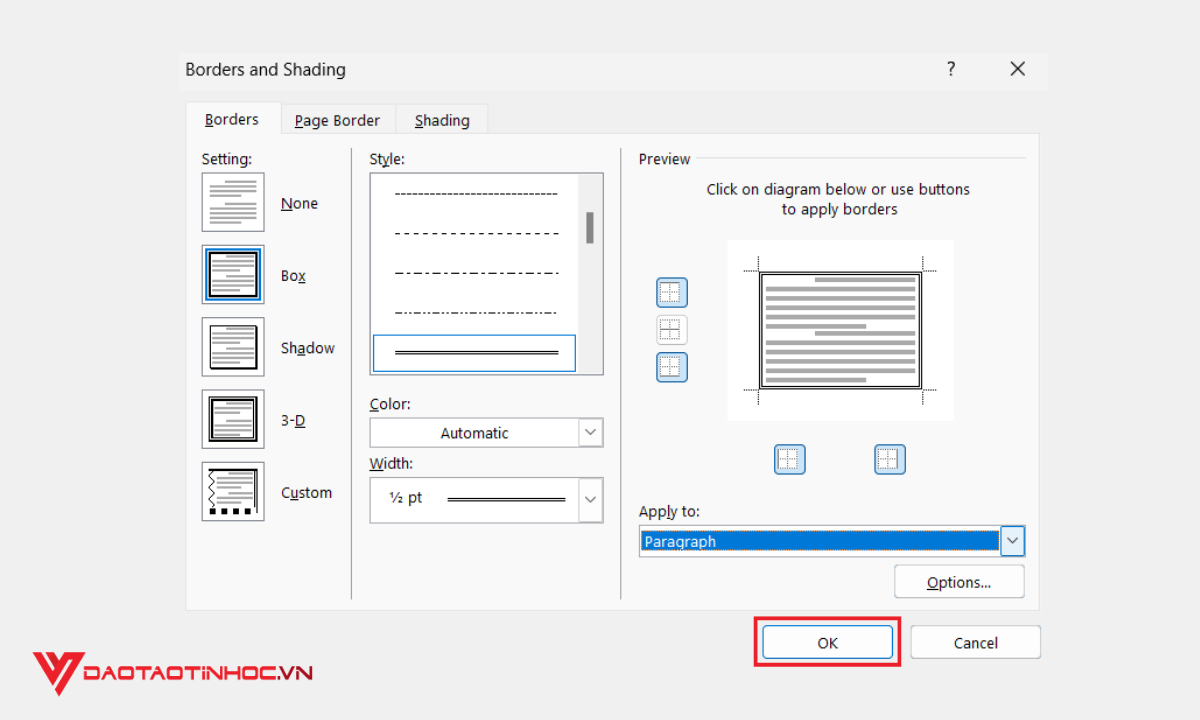
Task: Click the Custom setting label
Action: [x=306, y=493]
